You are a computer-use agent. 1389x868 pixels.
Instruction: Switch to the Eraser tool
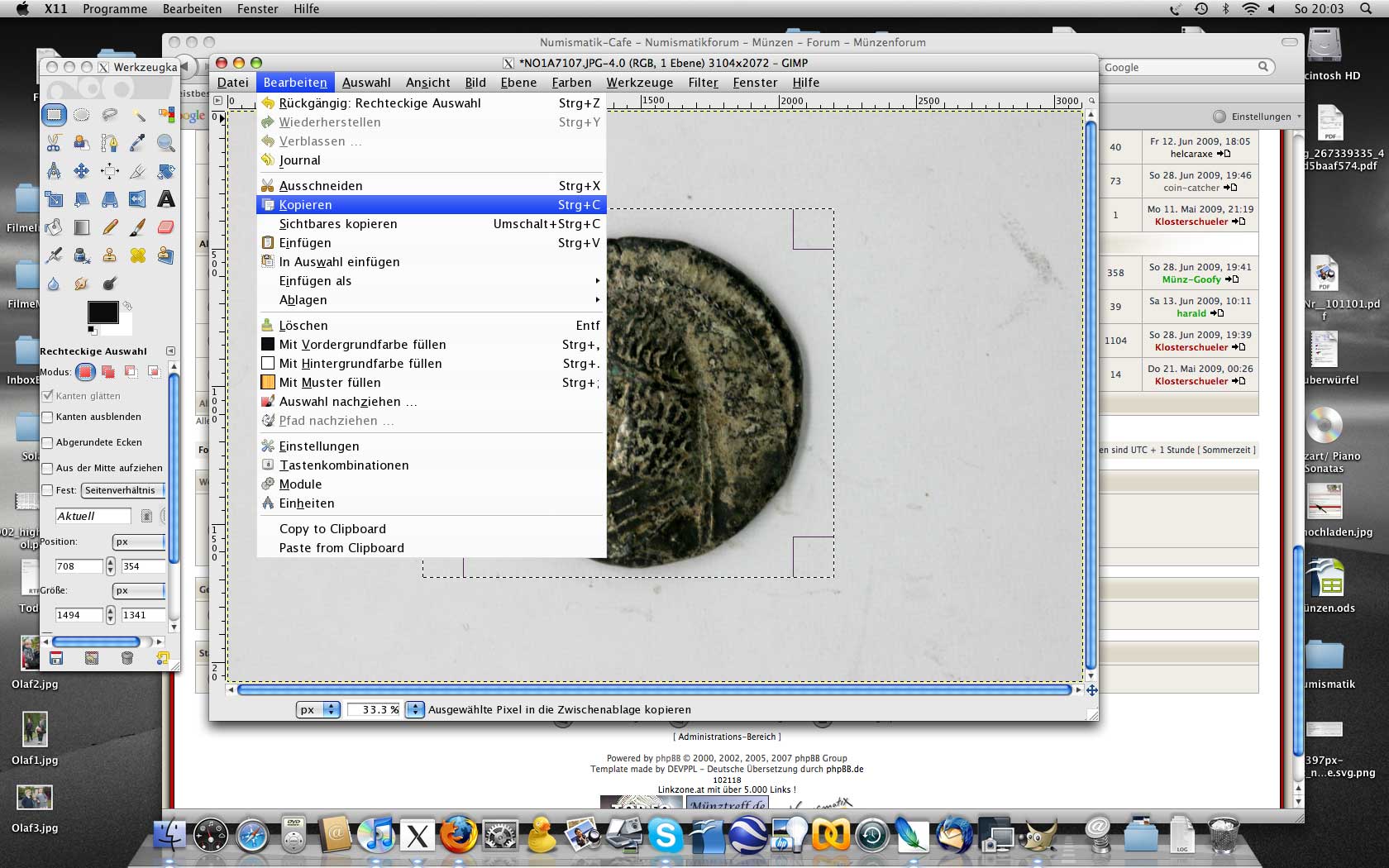(x=165, y=227)
